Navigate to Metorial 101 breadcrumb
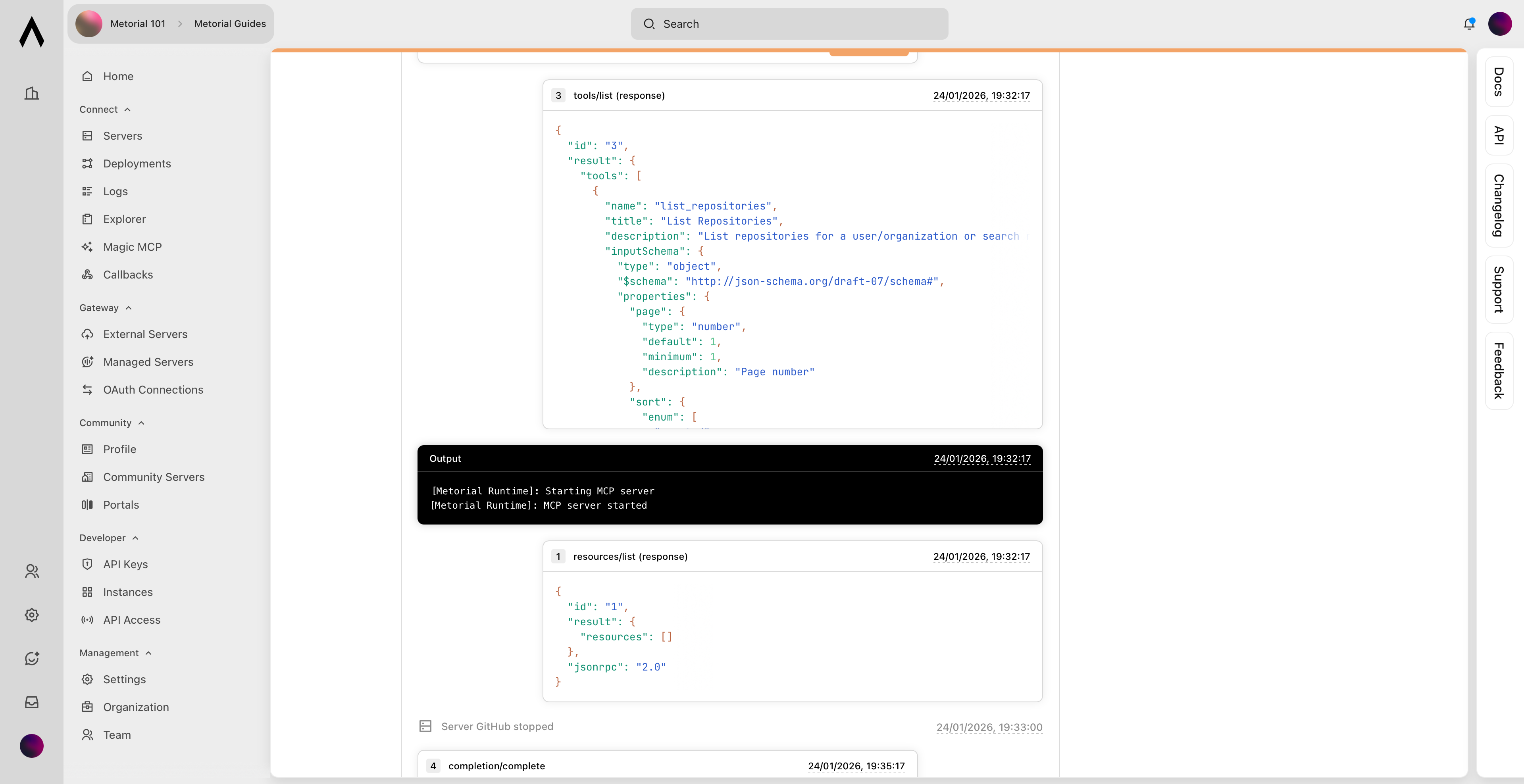The image size is (1524, 784). click(x=137, y=24)
